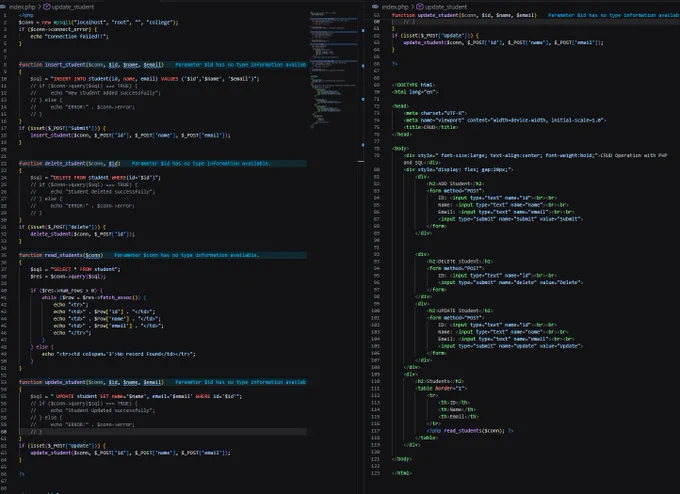Viewport: 680px width, 494px height.
Task: Click the <th>Email</th> line
Action: pyautogui.click(x=458, y=417)
